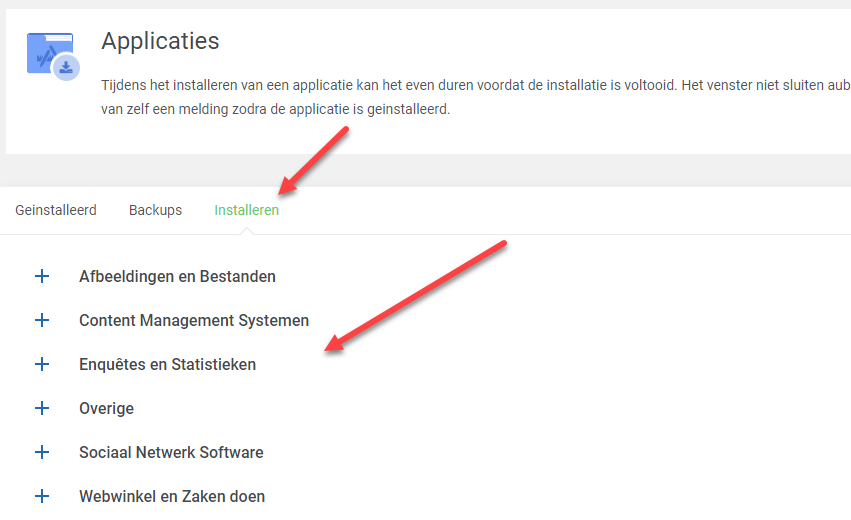Switch to the Geinstalleerd tab
The image size is (851, 520).
click(x=56, y=210)
